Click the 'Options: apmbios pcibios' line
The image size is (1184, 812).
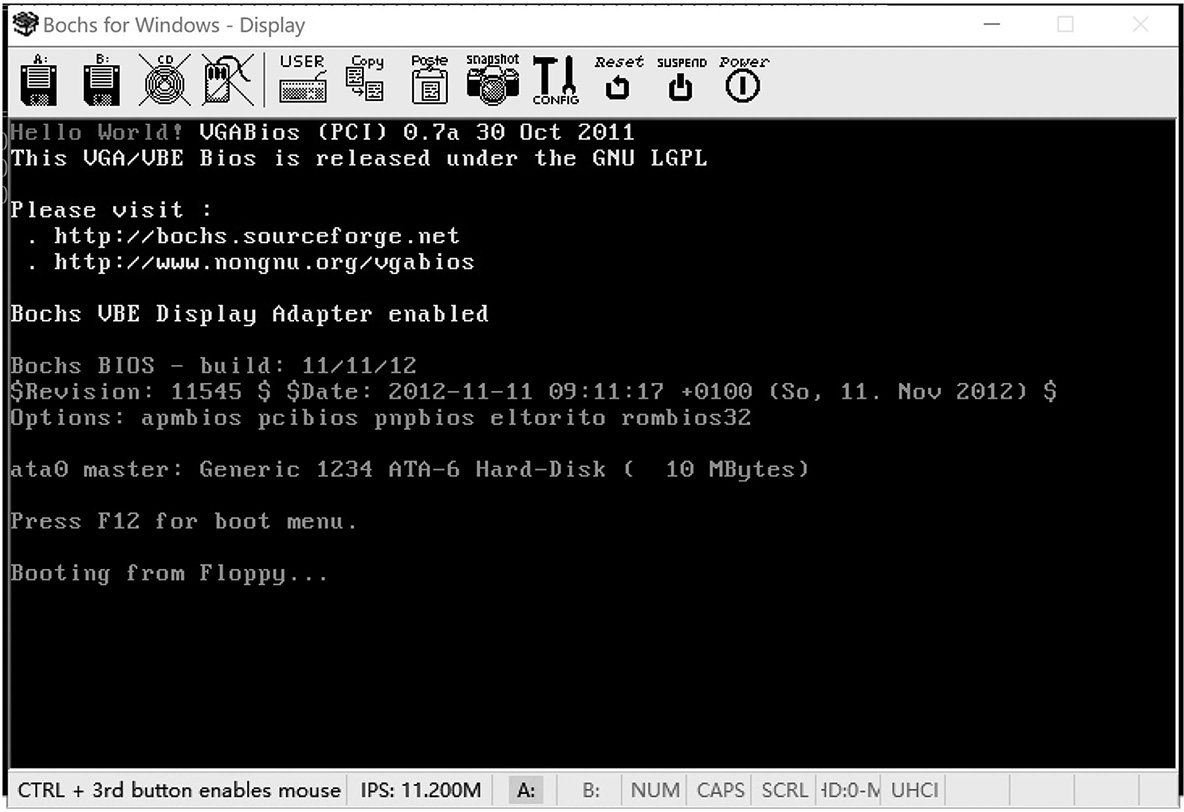click(x=381, y=418)
